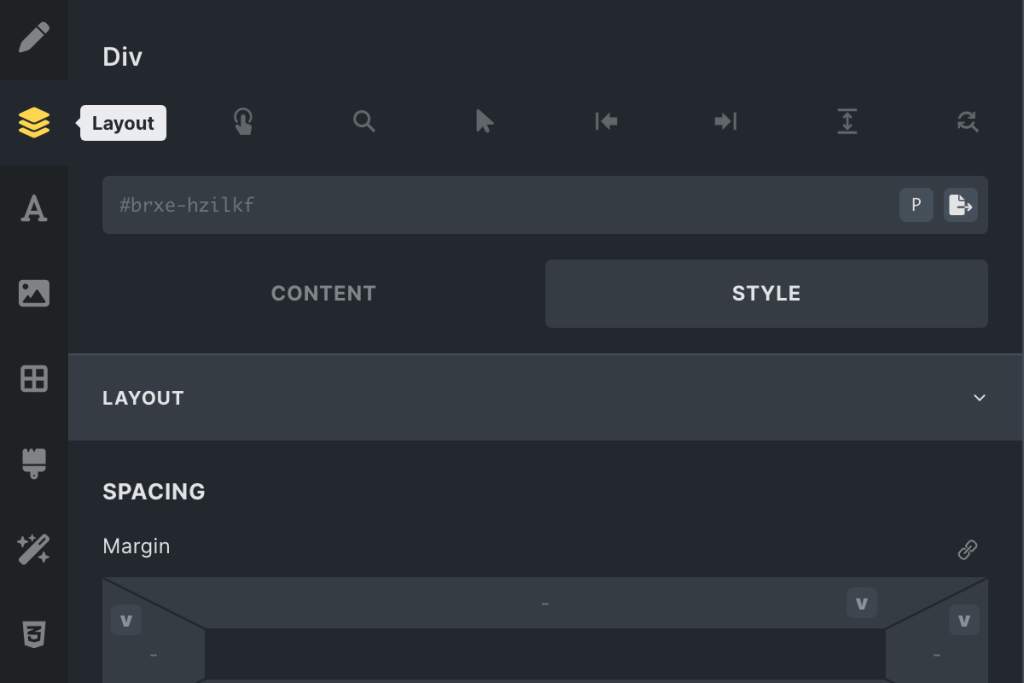Open the magic wand effects icon

pyautogui.click(x=34, y=549)
